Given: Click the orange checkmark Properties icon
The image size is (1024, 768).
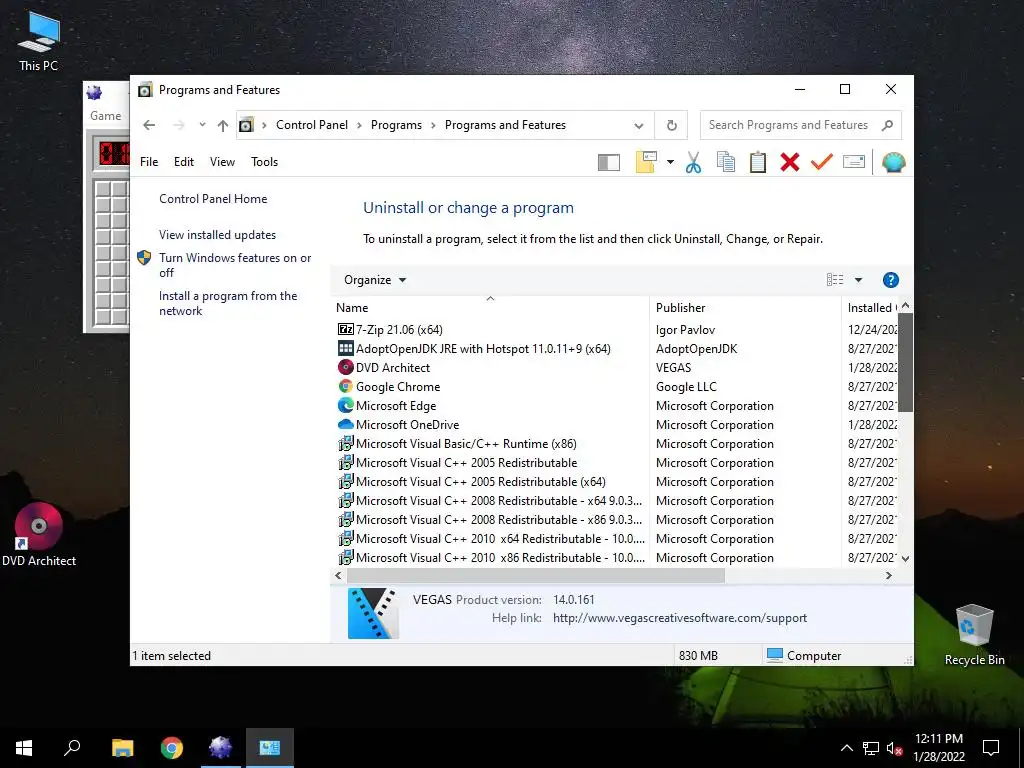Looking at the screenshot, I should point(822,161).
